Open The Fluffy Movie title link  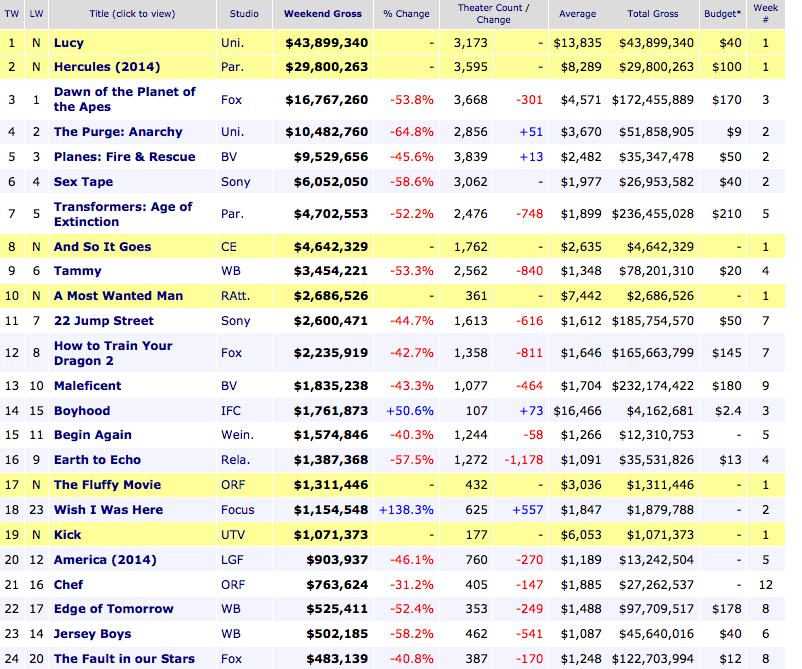[x=107, y=485]
